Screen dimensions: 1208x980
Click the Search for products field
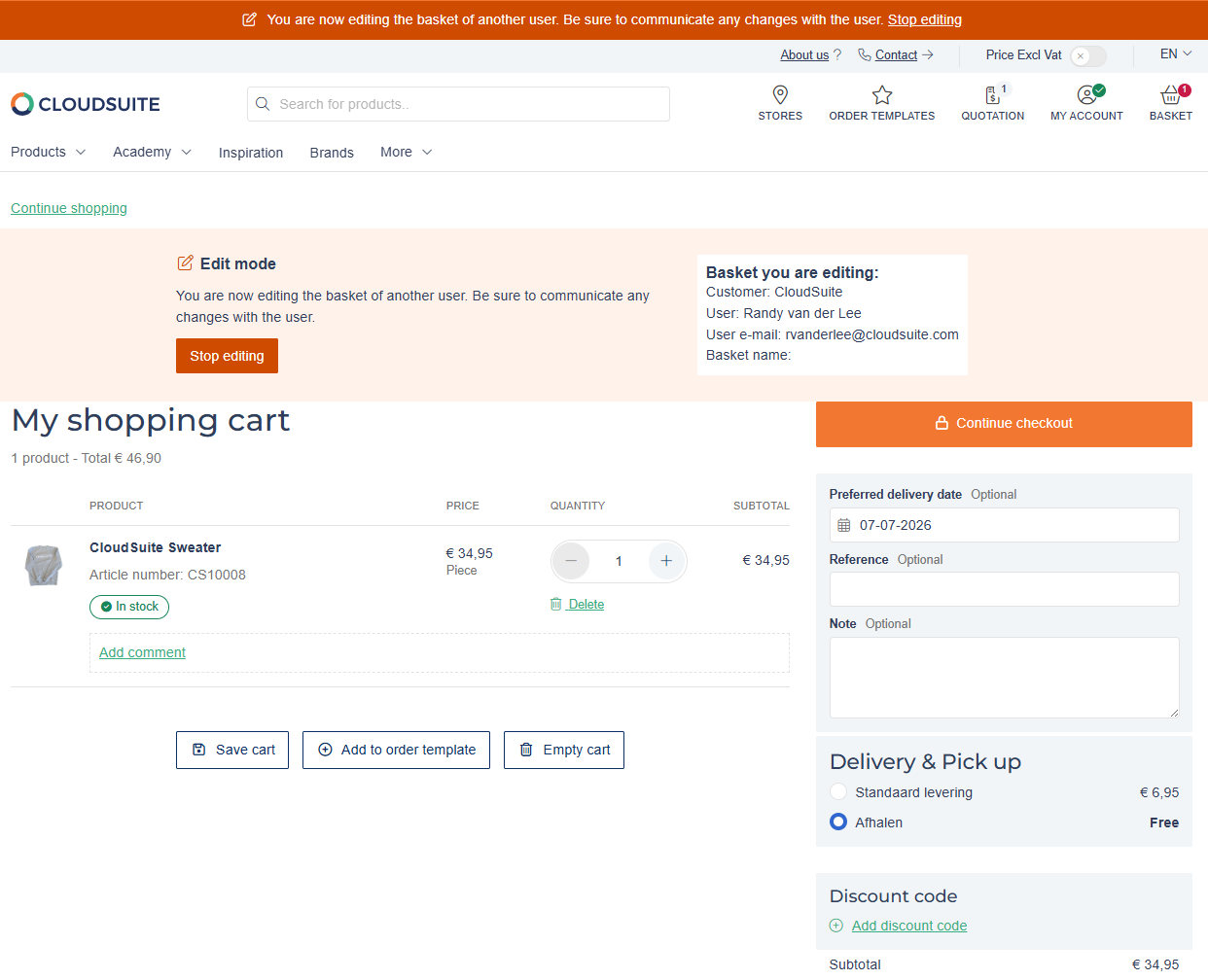458,104
